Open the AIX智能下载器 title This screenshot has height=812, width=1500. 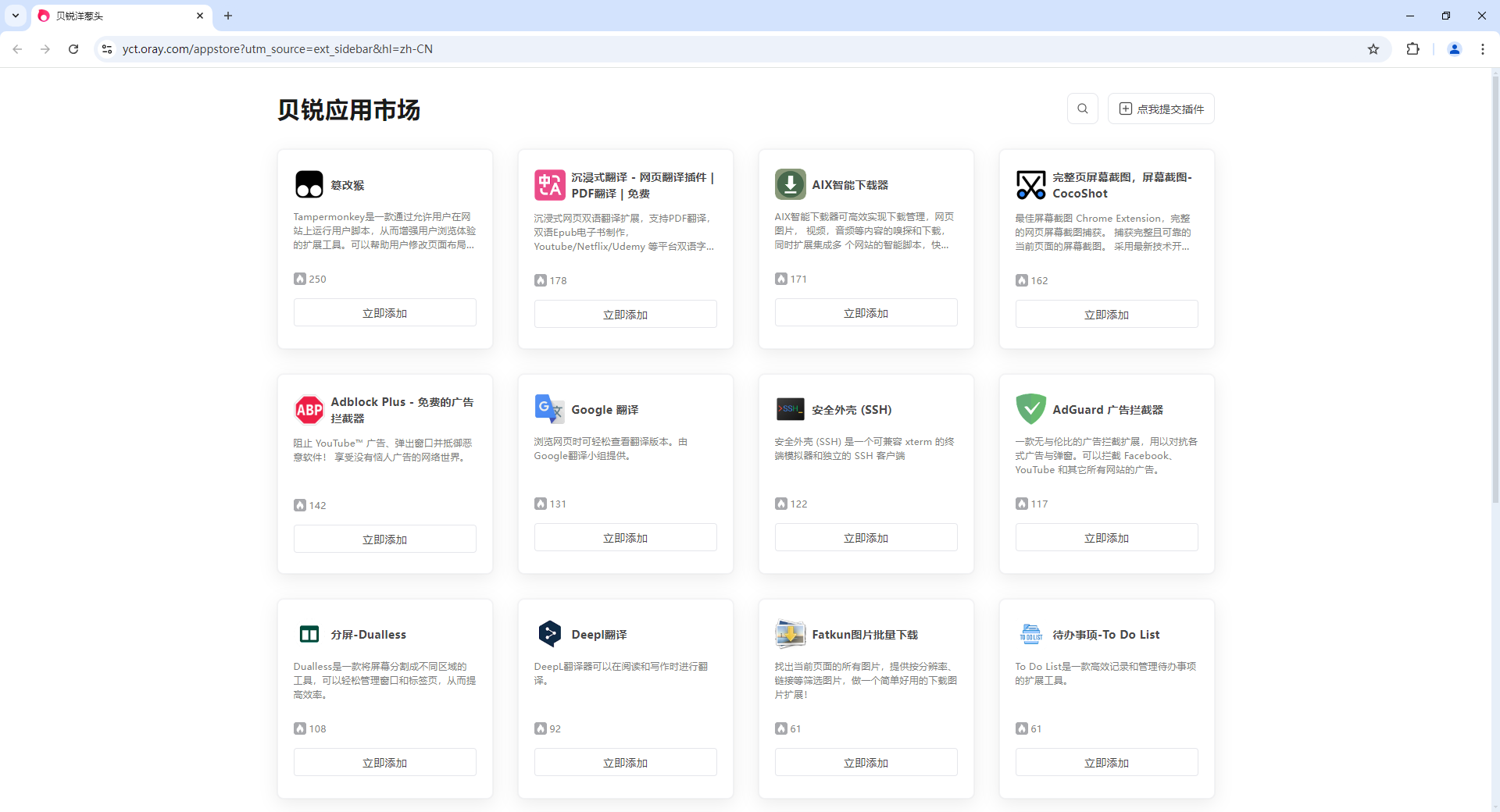click(850, 185)
